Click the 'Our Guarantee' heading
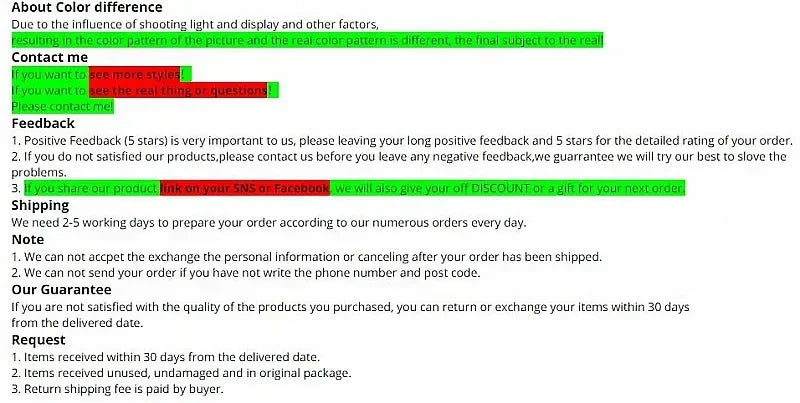Screen dimensions: 800x403 coord(61,290)
